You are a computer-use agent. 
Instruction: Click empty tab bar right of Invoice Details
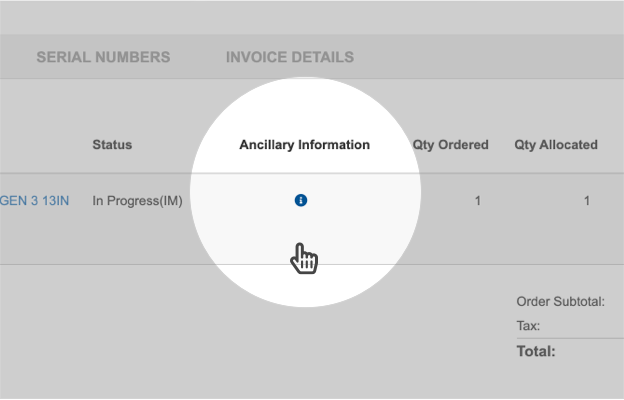(490, 57)
